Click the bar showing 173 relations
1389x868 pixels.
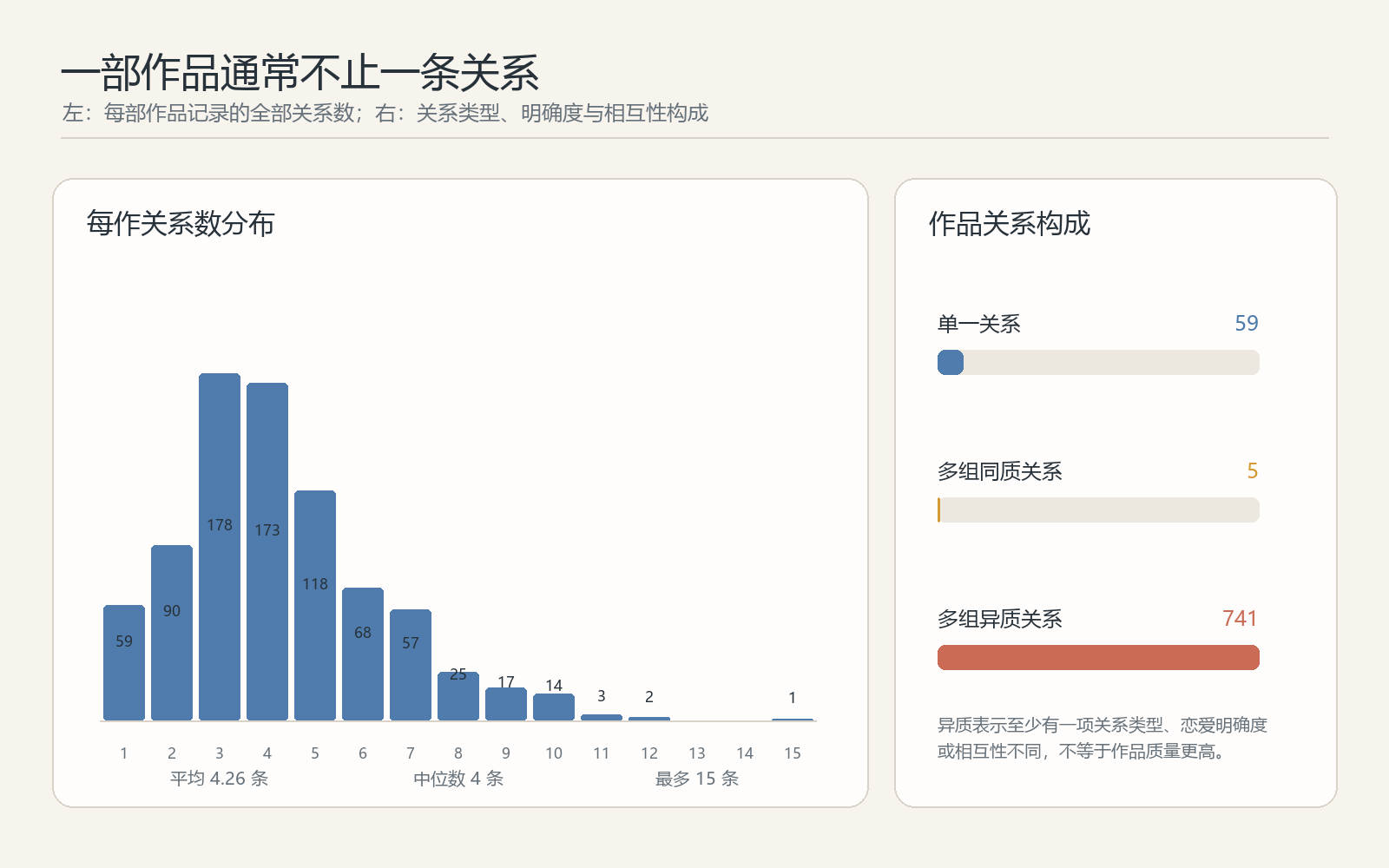coord(267,552)
